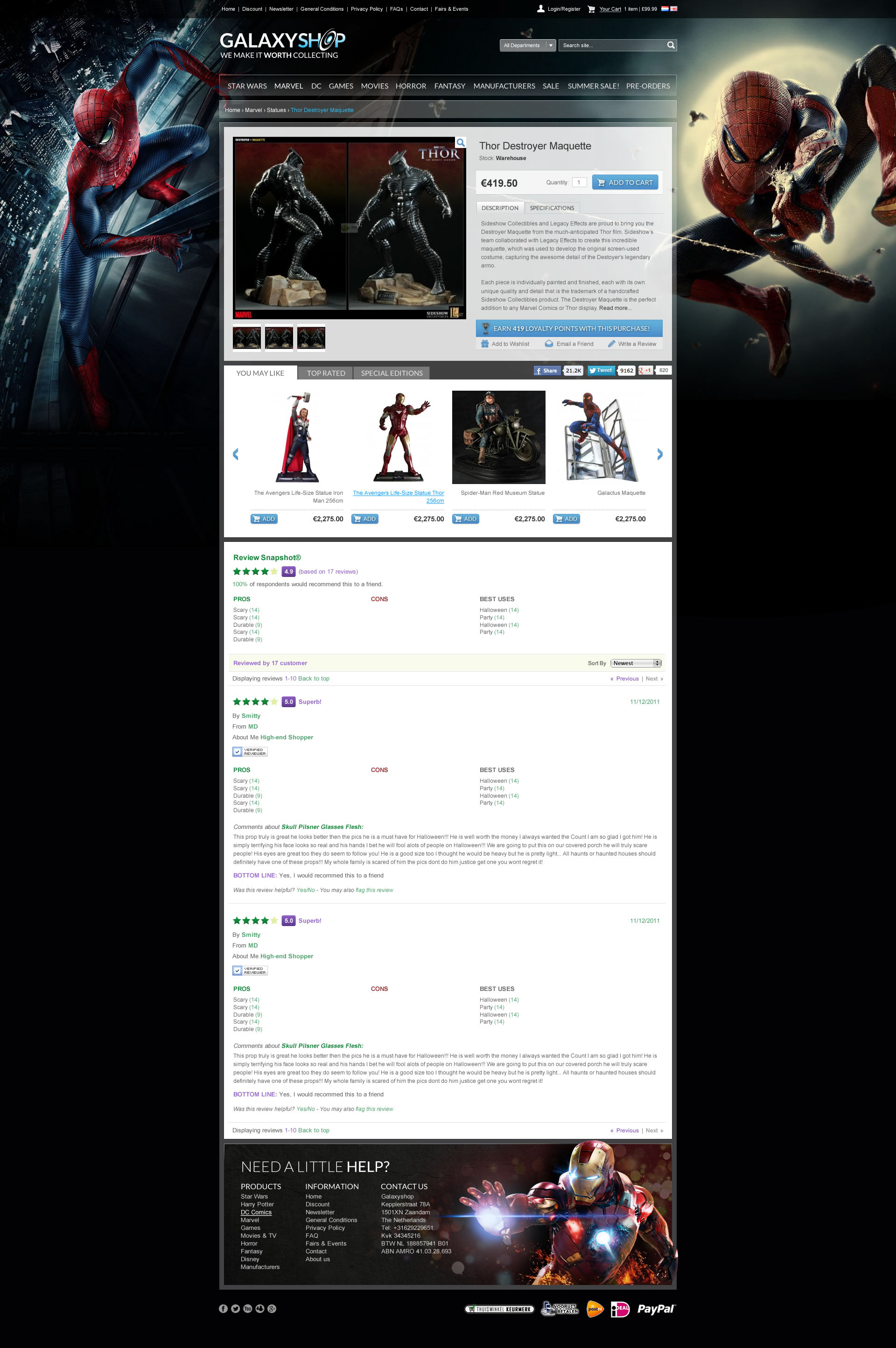
Task: Click the Tweet button
Action: point(601,370)
